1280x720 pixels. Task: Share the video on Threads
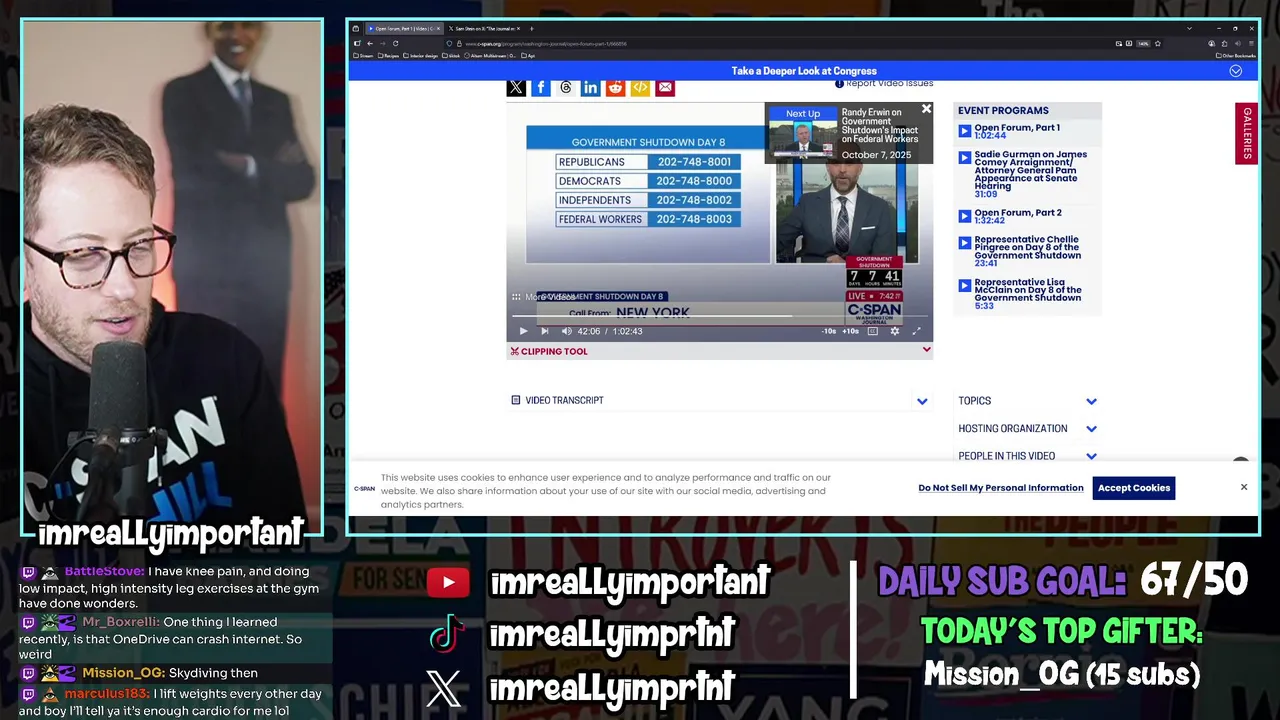(566, 88)
